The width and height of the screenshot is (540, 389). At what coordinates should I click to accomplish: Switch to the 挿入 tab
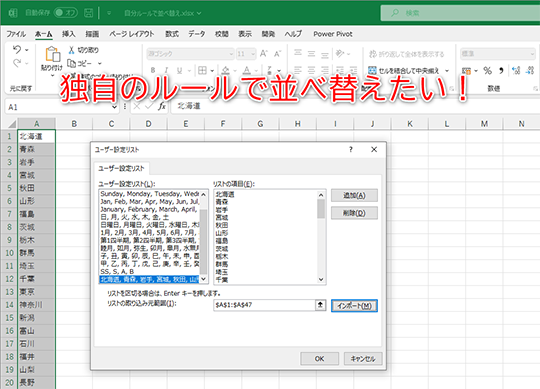coord(69,34)
